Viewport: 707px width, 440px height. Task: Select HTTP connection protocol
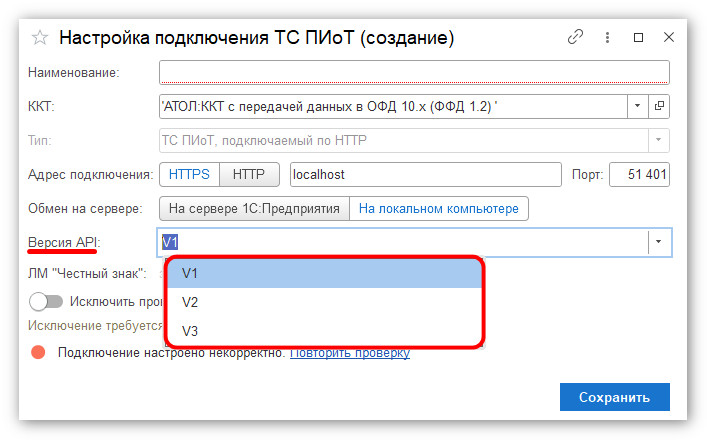(x=249, y=174)
